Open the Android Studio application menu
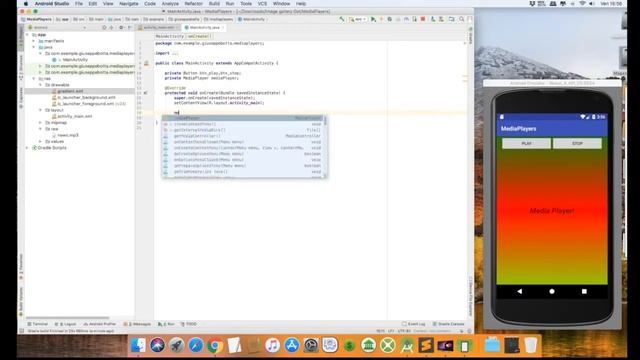Viewport: 640px width, 360px height. point(51,4)
